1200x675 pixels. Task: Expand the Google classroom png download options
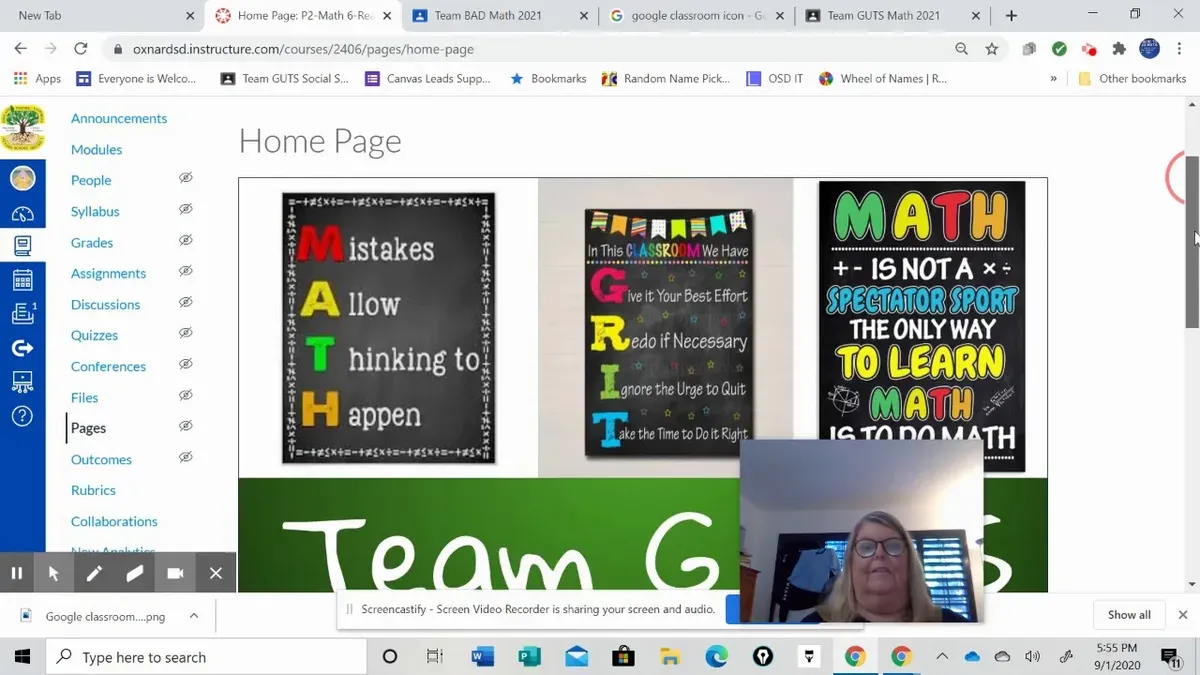tap(194, 616)
